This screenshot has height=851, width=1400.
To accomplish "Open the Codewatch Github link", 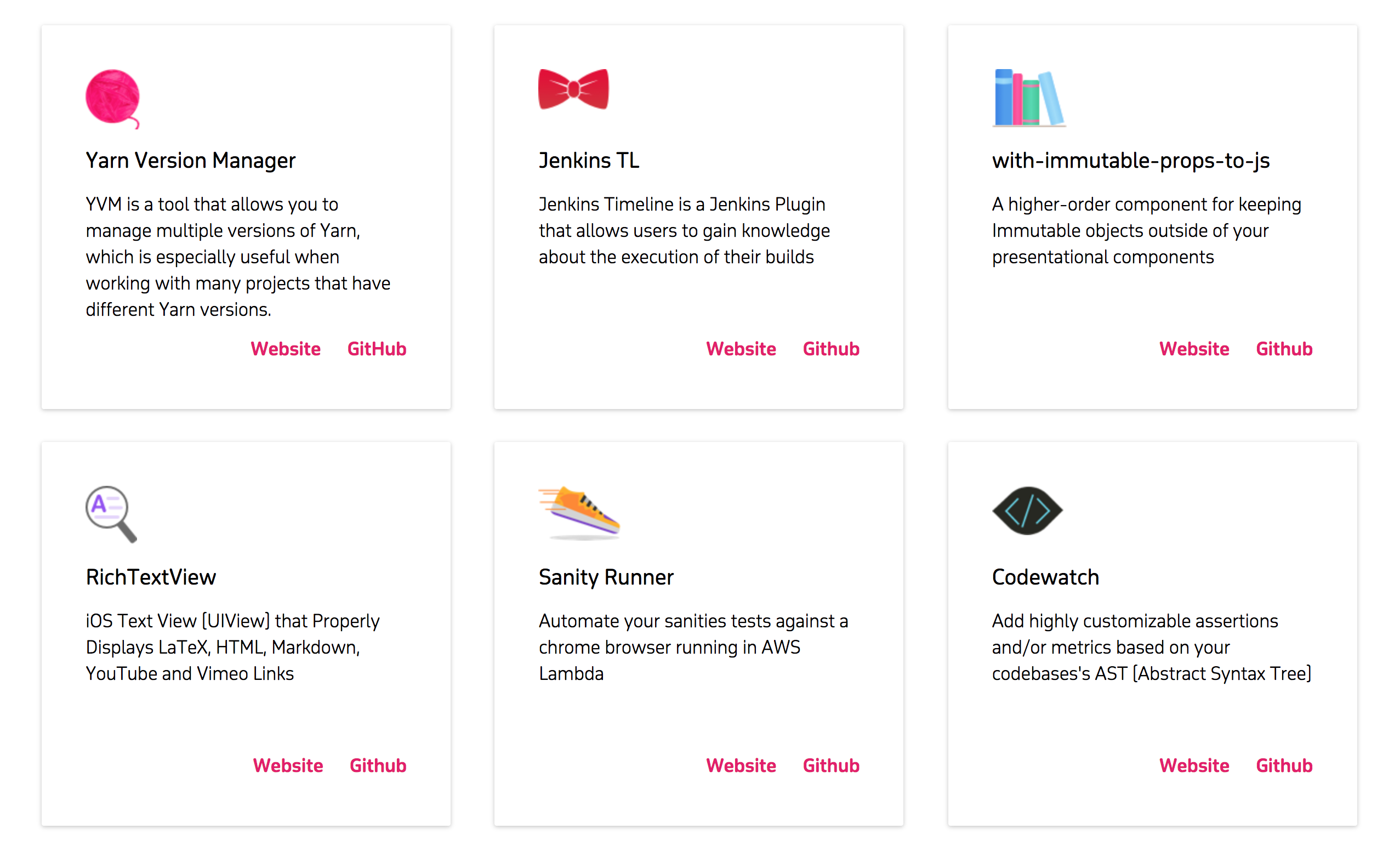I will pyautogui.click(x=1284, y=765).
